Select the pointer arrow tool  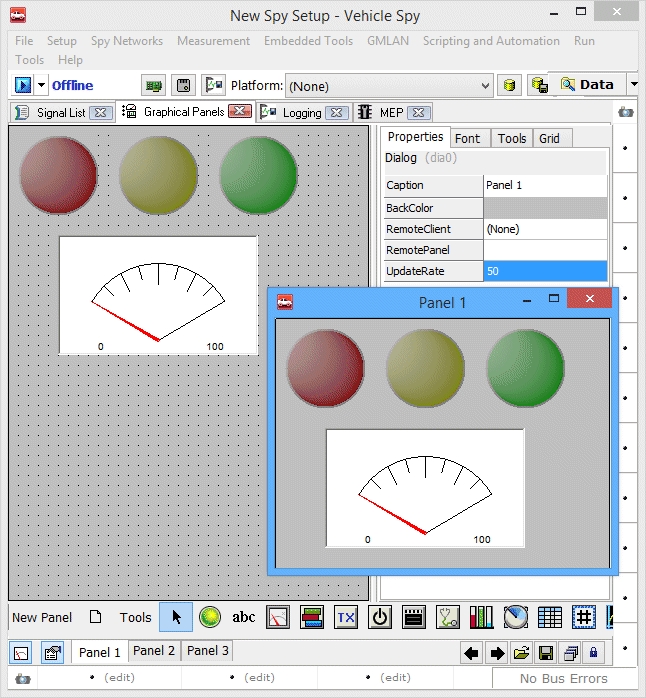pos(176,617)
